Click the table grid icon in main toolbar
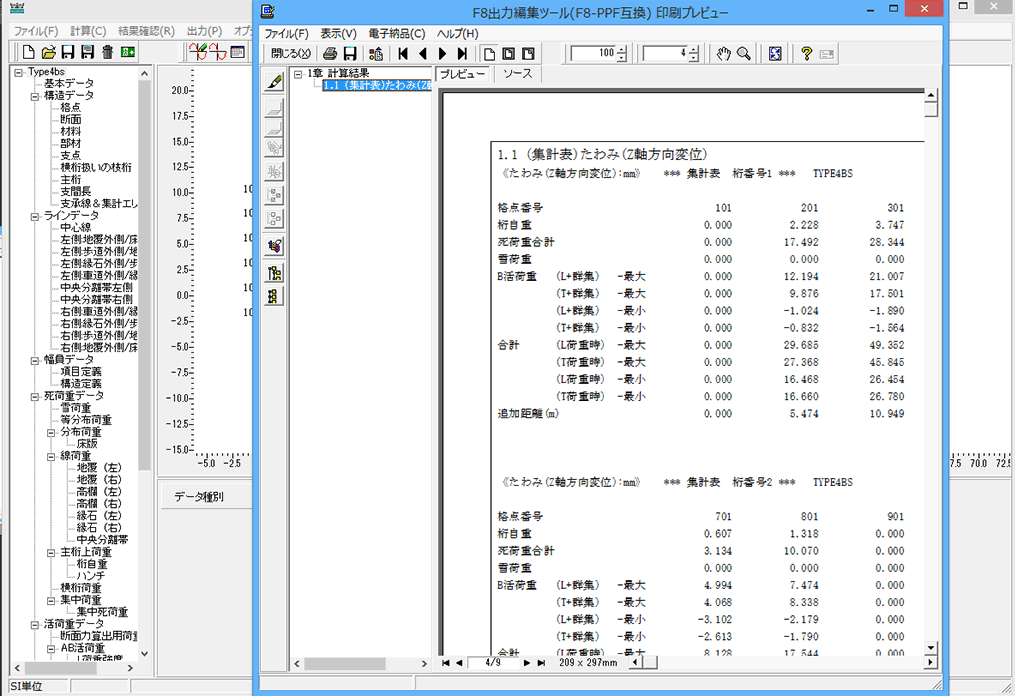Image resolution: width=1015 pixels, height=696 pixels. 238,52
